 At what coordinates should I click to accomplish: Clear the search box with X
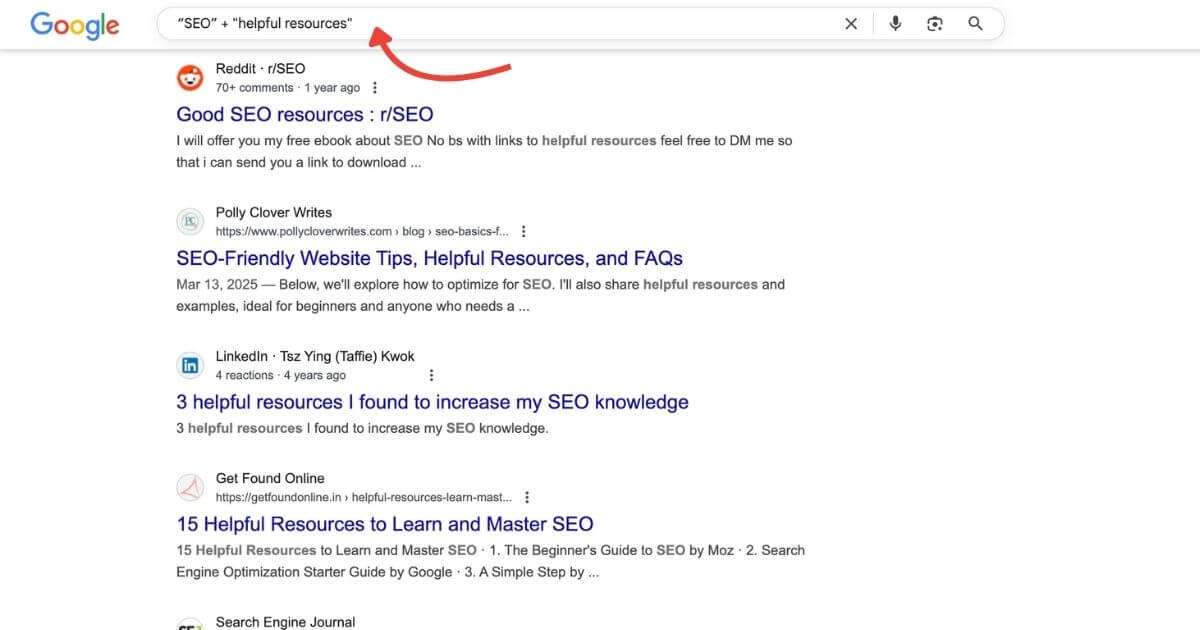pos(851,24)
